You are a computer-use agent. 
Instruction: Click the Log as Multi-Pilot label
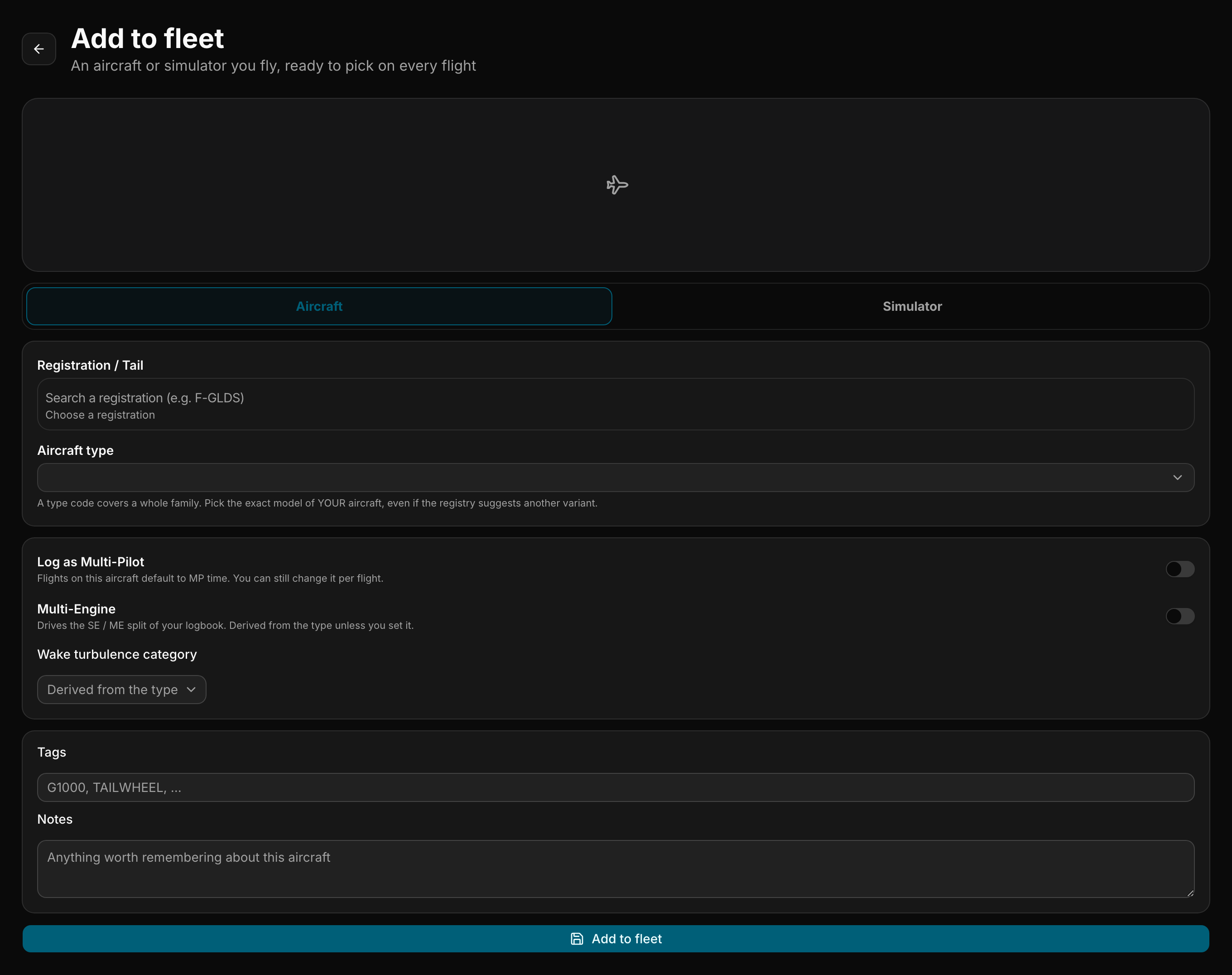click(x=91, y=562)
